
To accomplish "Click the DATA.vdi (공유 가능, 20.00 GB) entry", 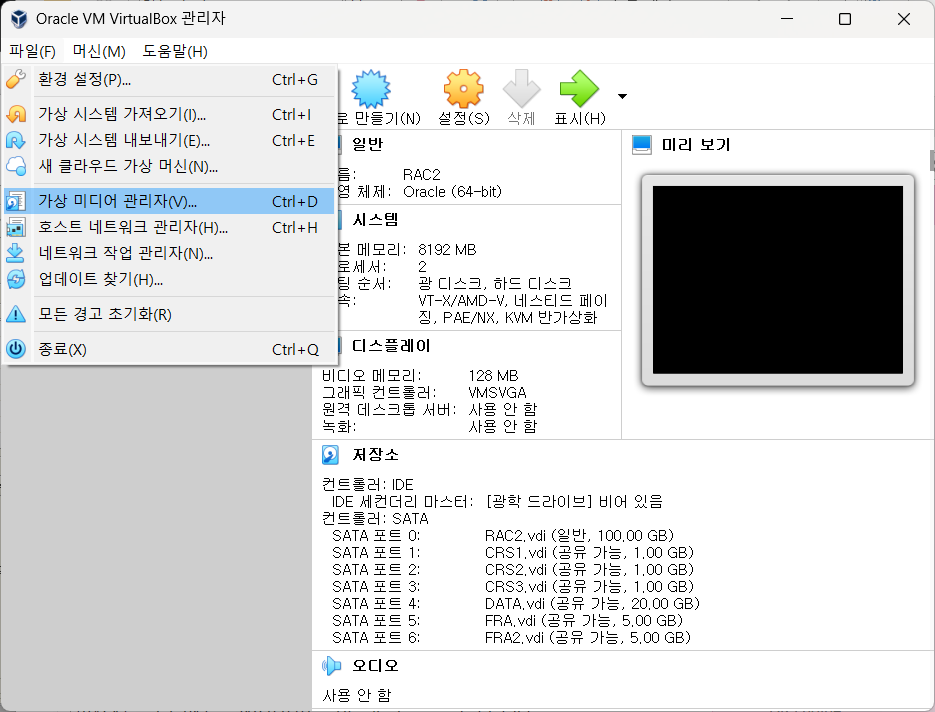I will 592,603.
